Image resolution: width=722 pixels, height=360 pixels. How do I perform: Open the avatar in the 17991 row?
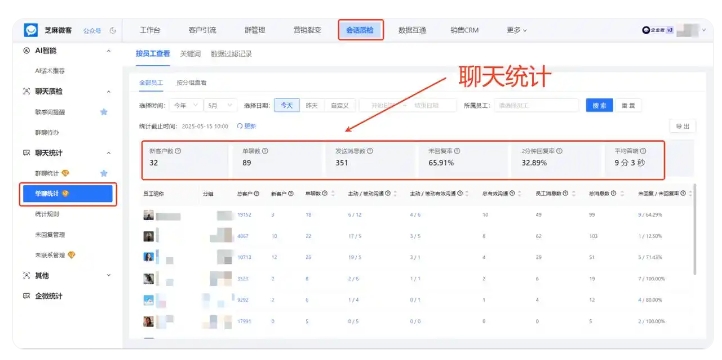click(x=148, y=321)
